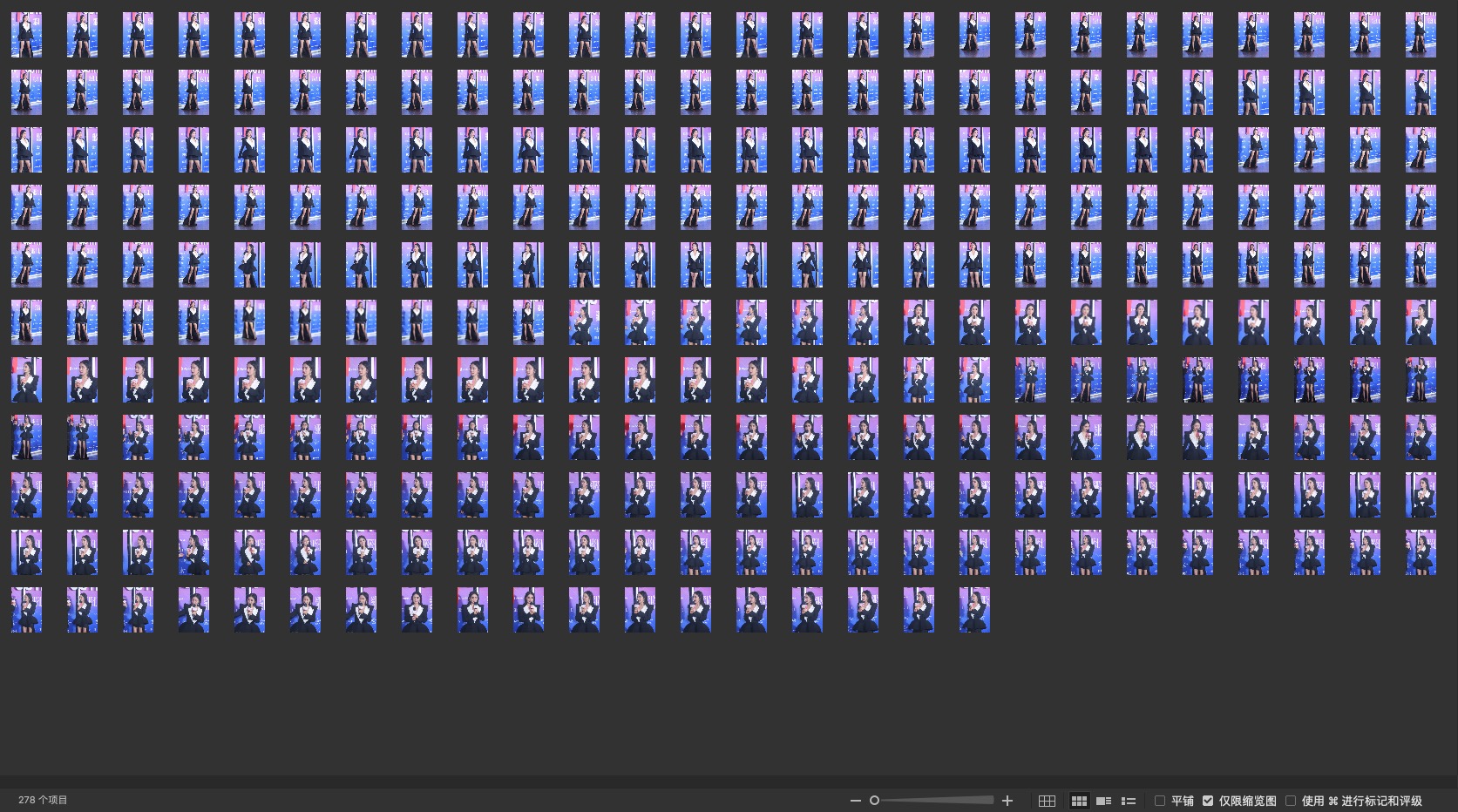Enable the 平铺 checkbox
1458x812 pixels.
[1160, 801]
